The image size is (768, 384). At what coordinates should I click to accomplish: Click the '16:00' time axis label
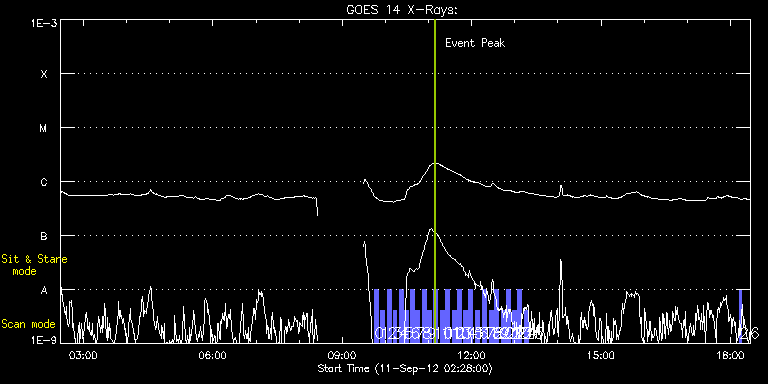pyautogui.click(x=730, y=356)
